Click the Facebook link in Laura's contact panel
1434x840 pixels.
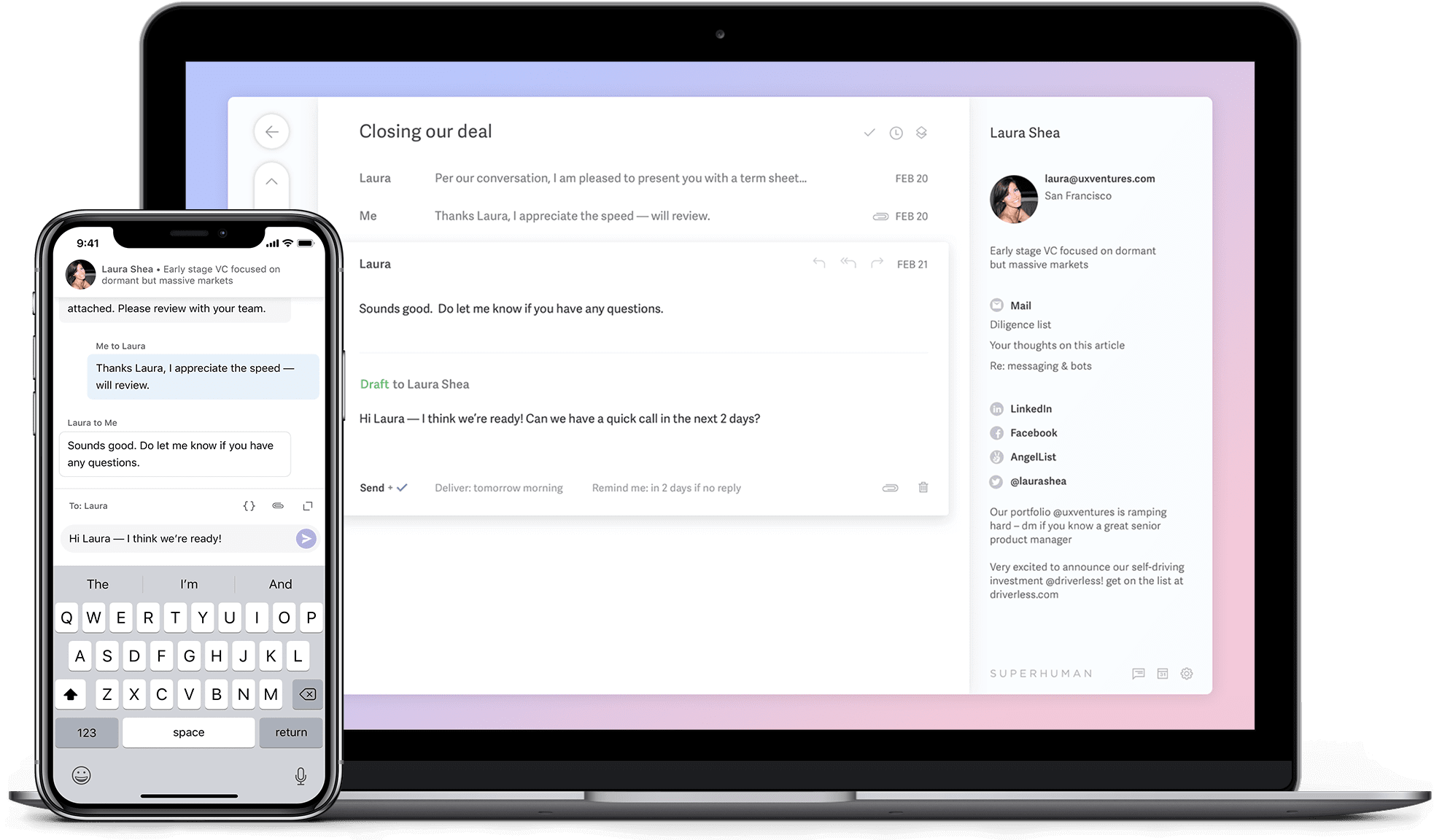tap(1034, 432)
